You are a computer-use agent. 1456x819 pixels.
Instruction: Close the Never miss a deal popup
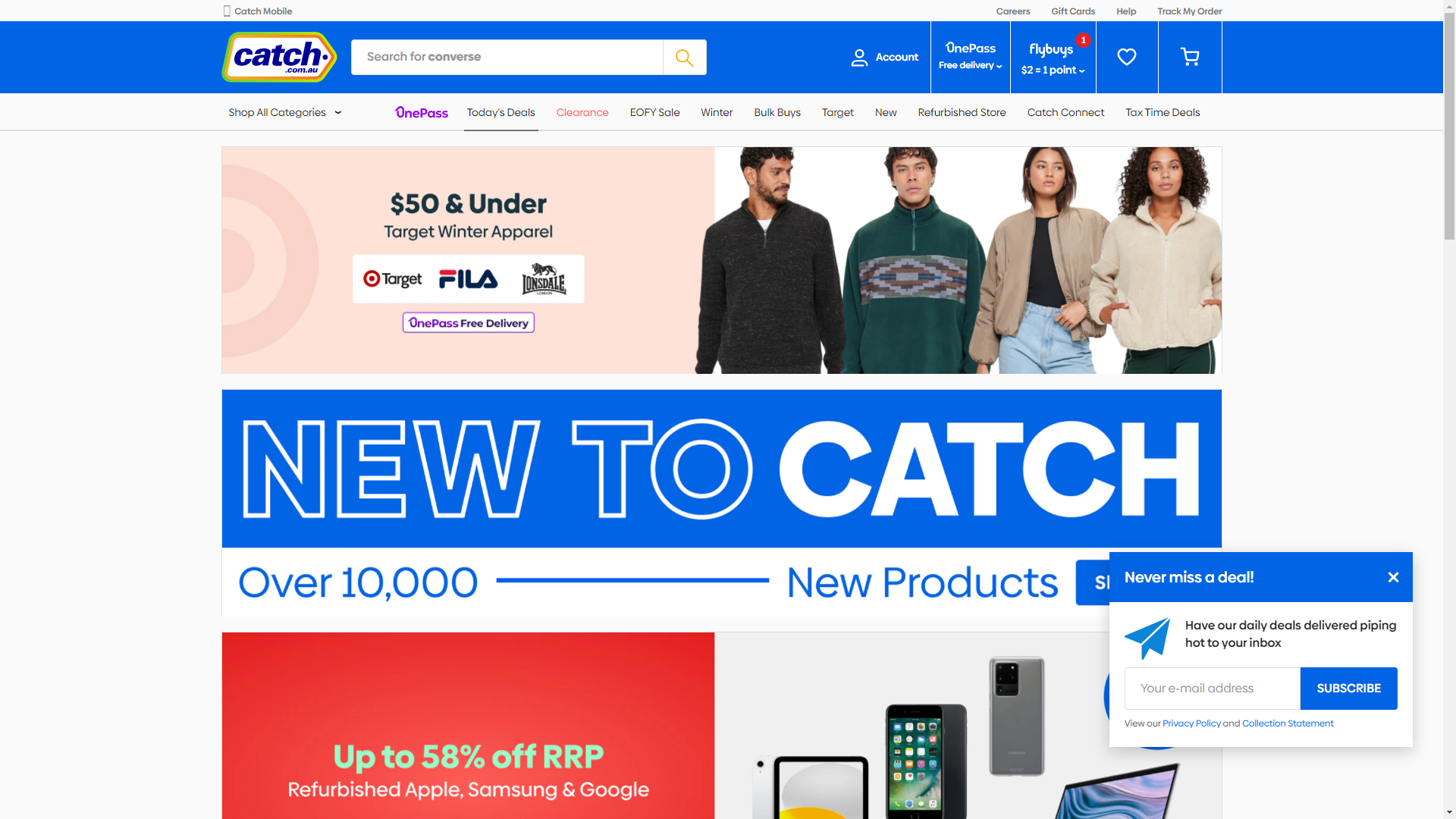coord(1393,577)
